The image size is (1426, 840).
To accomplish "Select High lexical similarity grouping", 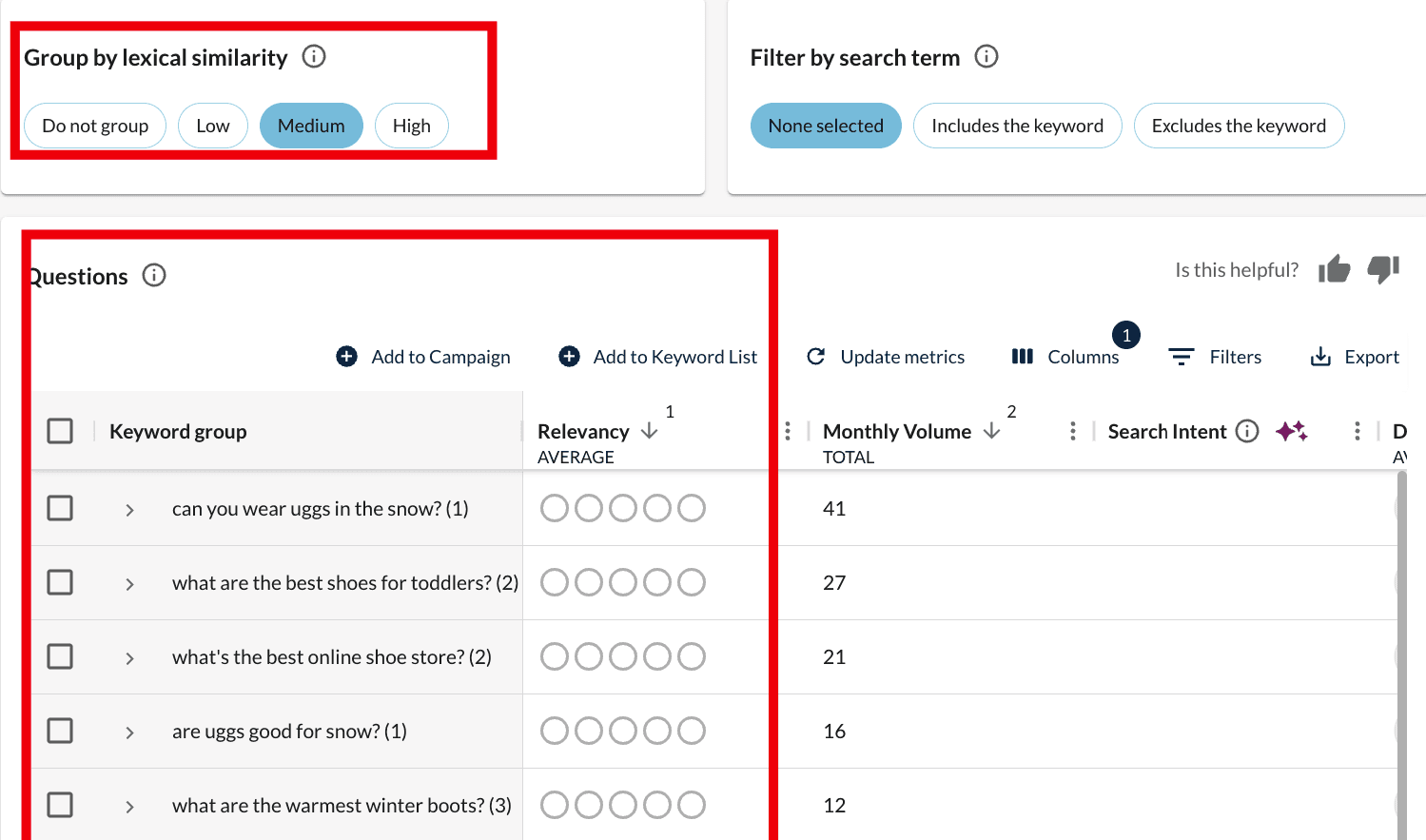I will (411, 126).
